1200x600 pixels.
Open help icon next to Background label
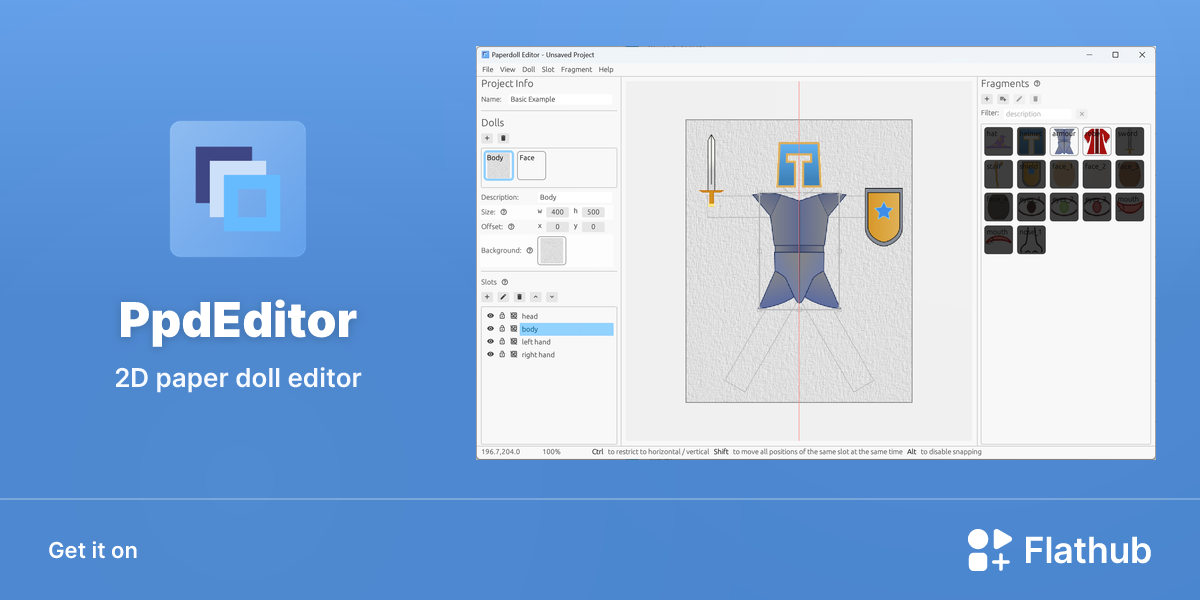530,251
